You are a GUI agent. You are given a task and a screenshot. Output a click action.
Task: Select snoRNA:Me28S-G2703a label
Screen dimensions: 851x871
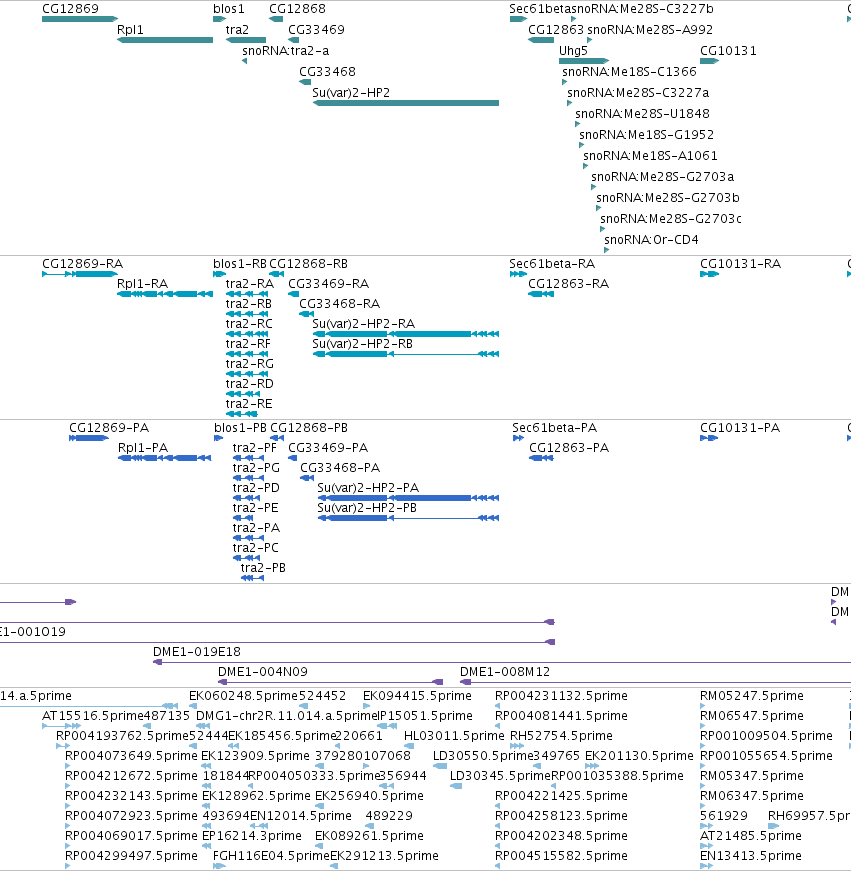(663, 177)
